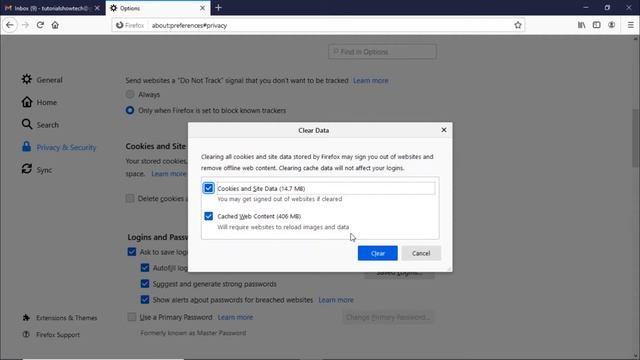Click "Cookies and Site Data (14.7 MB)" label
This screenshot has width=640, height=360.
tap(261, 188)
